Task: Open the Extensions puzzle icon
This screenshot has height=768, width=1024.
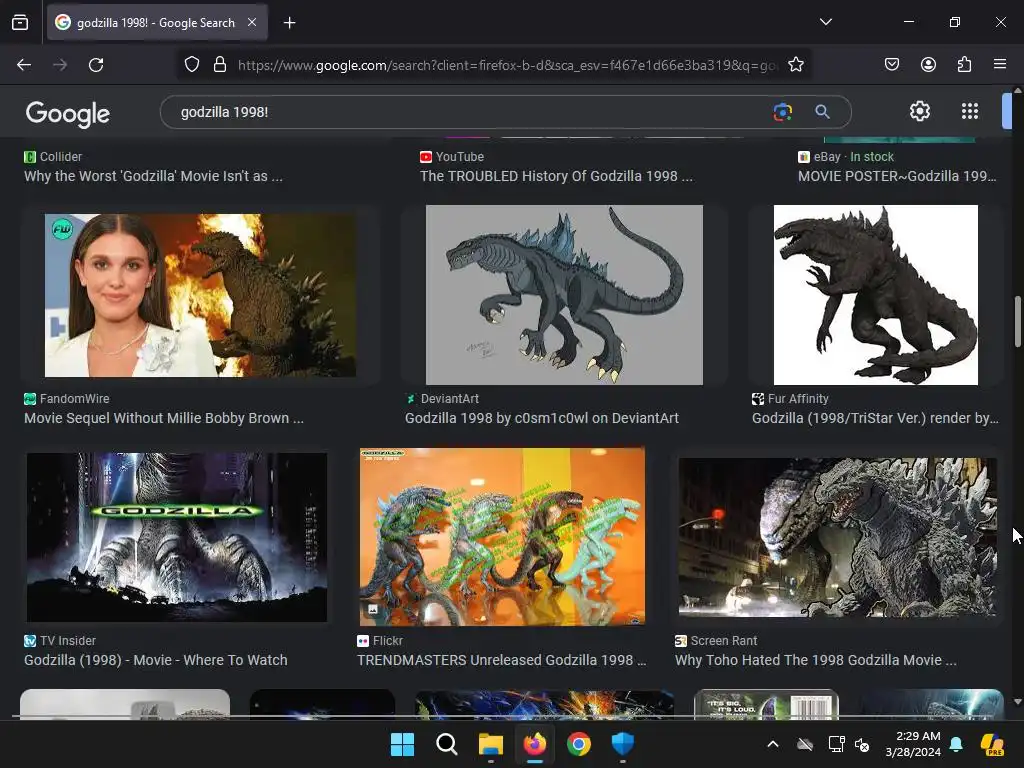Action: (x=964, y=64)
